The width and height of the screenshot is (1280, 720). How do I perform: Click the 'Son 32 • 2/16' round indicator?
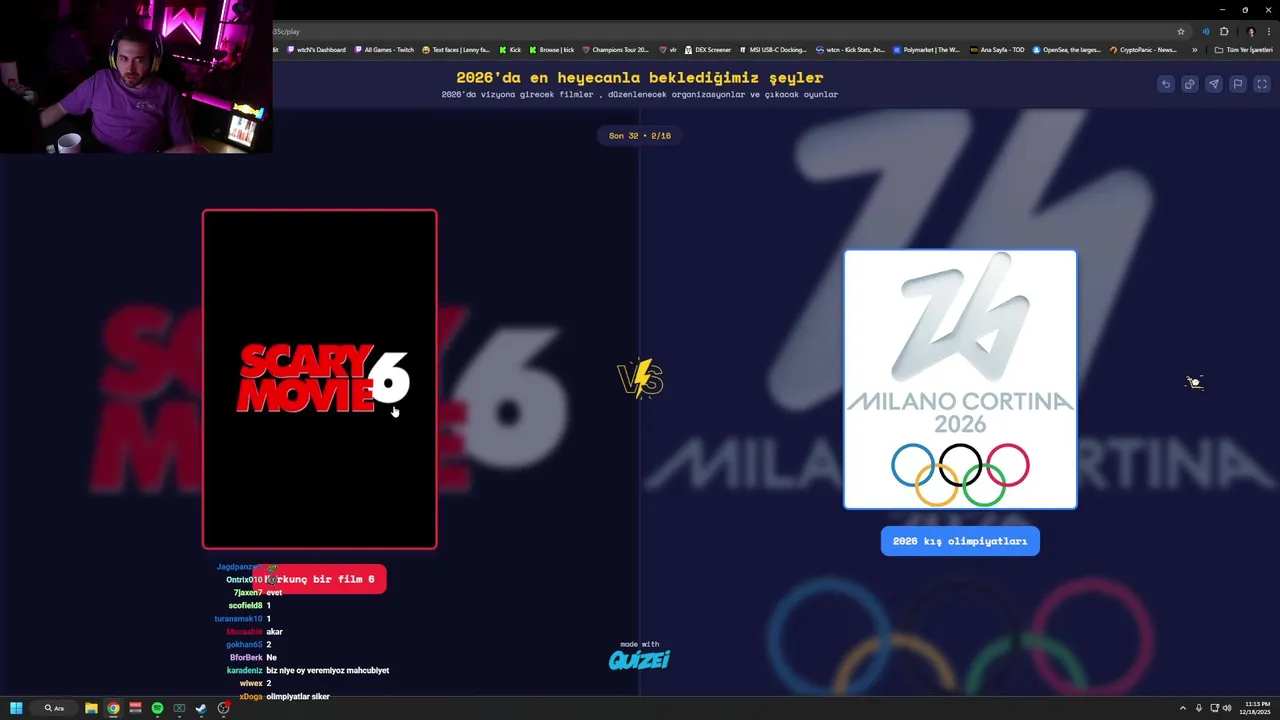pos(640,135)
